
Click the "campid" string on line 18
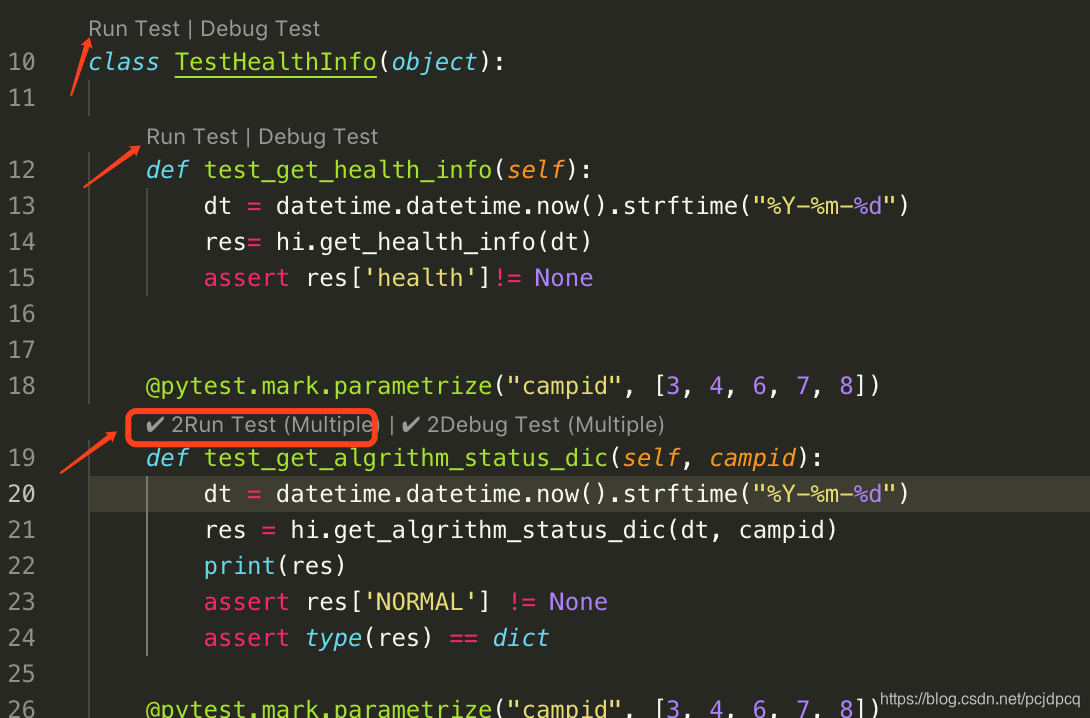[564, 386]
